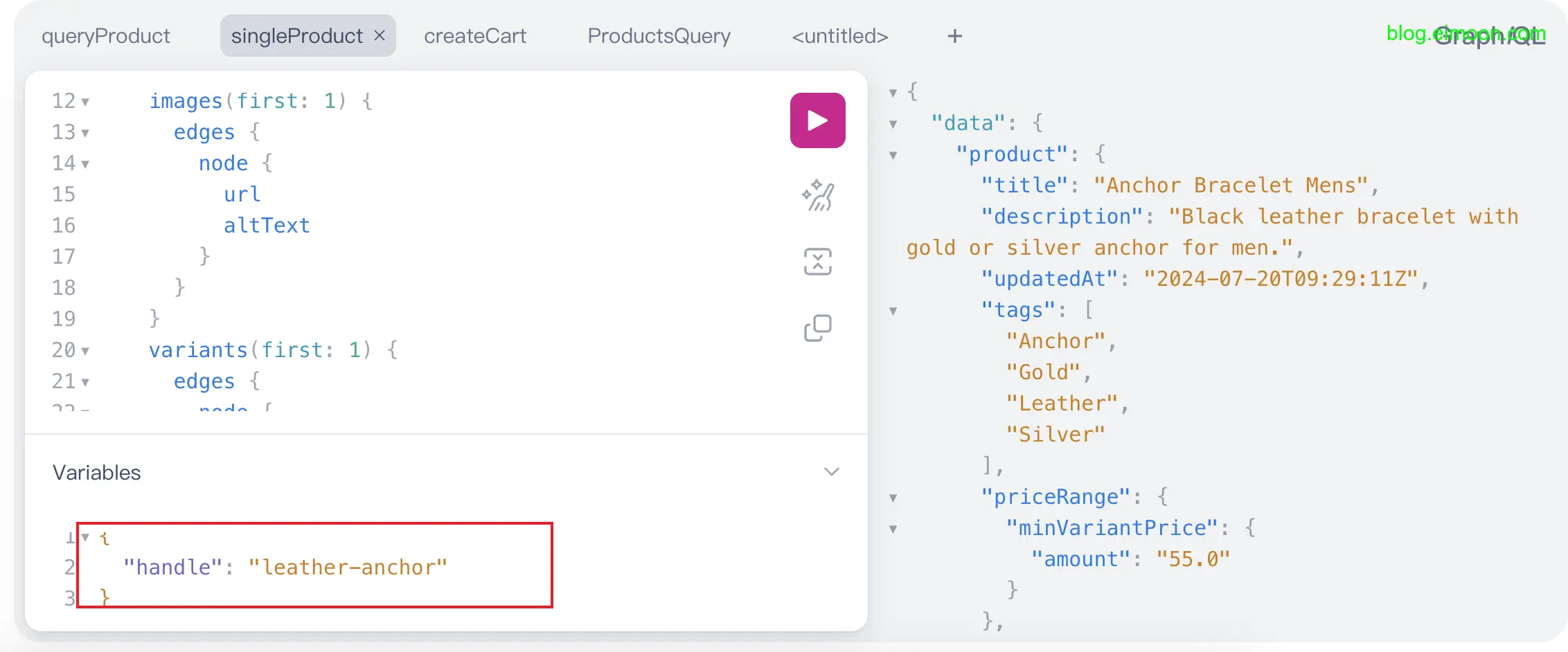Collapse the "priceRange" object in response
The height and width of the screenshot is (652, 1568).
click(x=893, y=498)
